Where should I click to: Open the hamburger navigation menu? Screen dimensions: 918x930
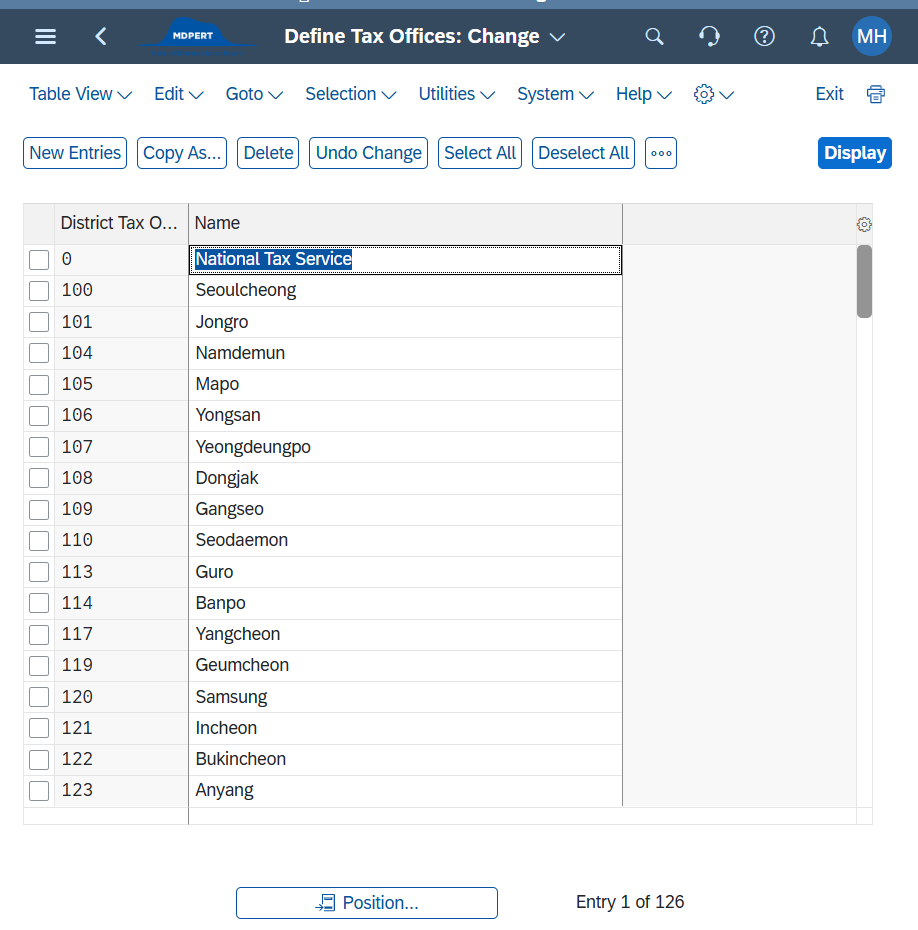point(45,37)
